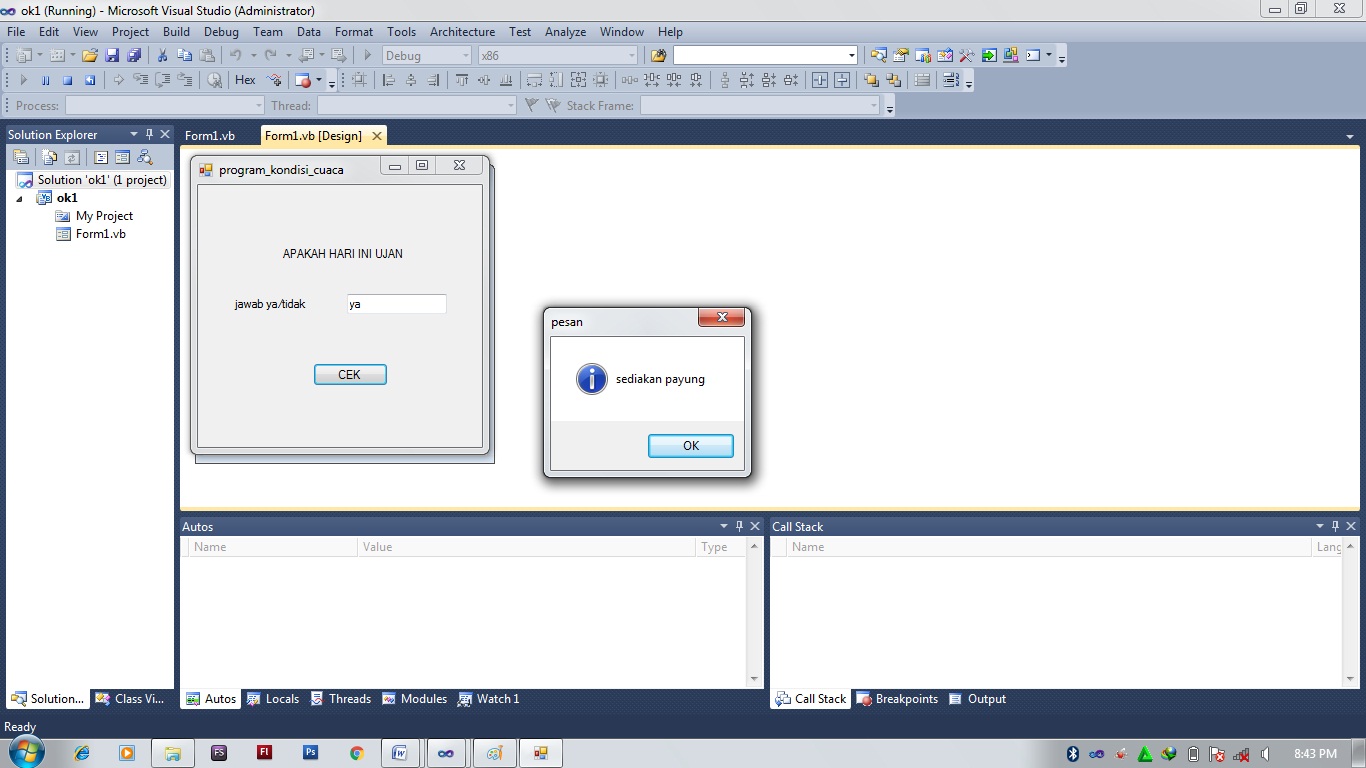
Task: Pause debugging with Break All
Action: tap(46, 79)
